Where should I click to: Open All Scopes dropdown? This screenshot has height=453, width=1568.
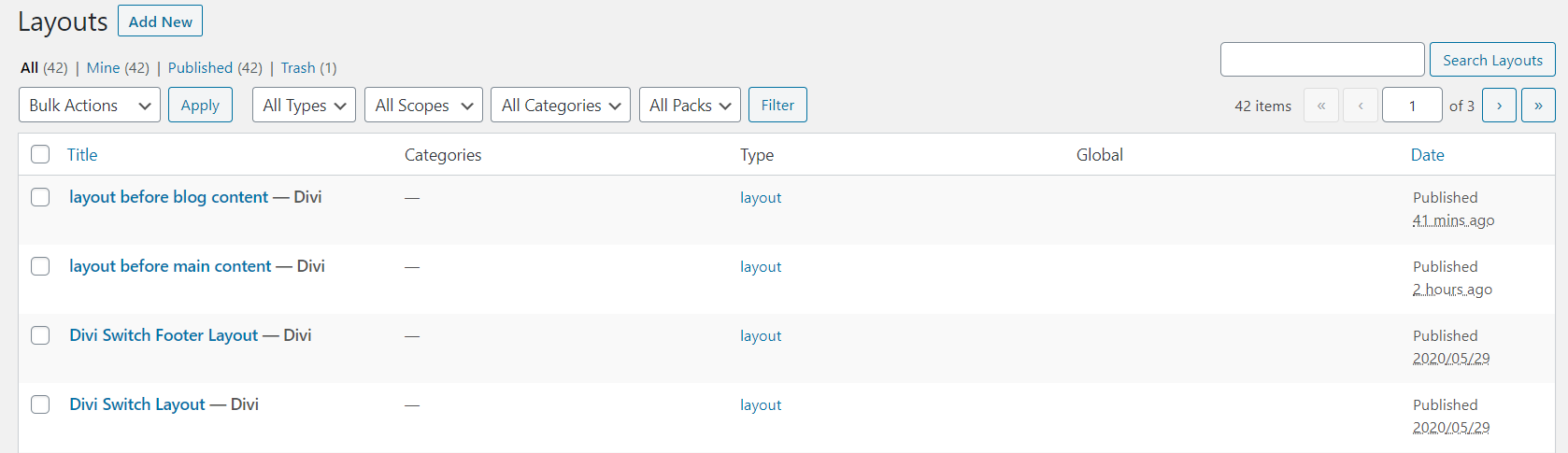click(x=423, y=105)
